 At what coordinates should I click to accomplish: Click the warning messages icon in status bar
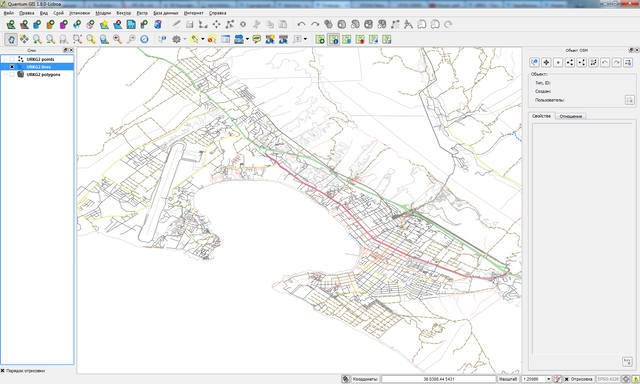click(x=635, y=379)
